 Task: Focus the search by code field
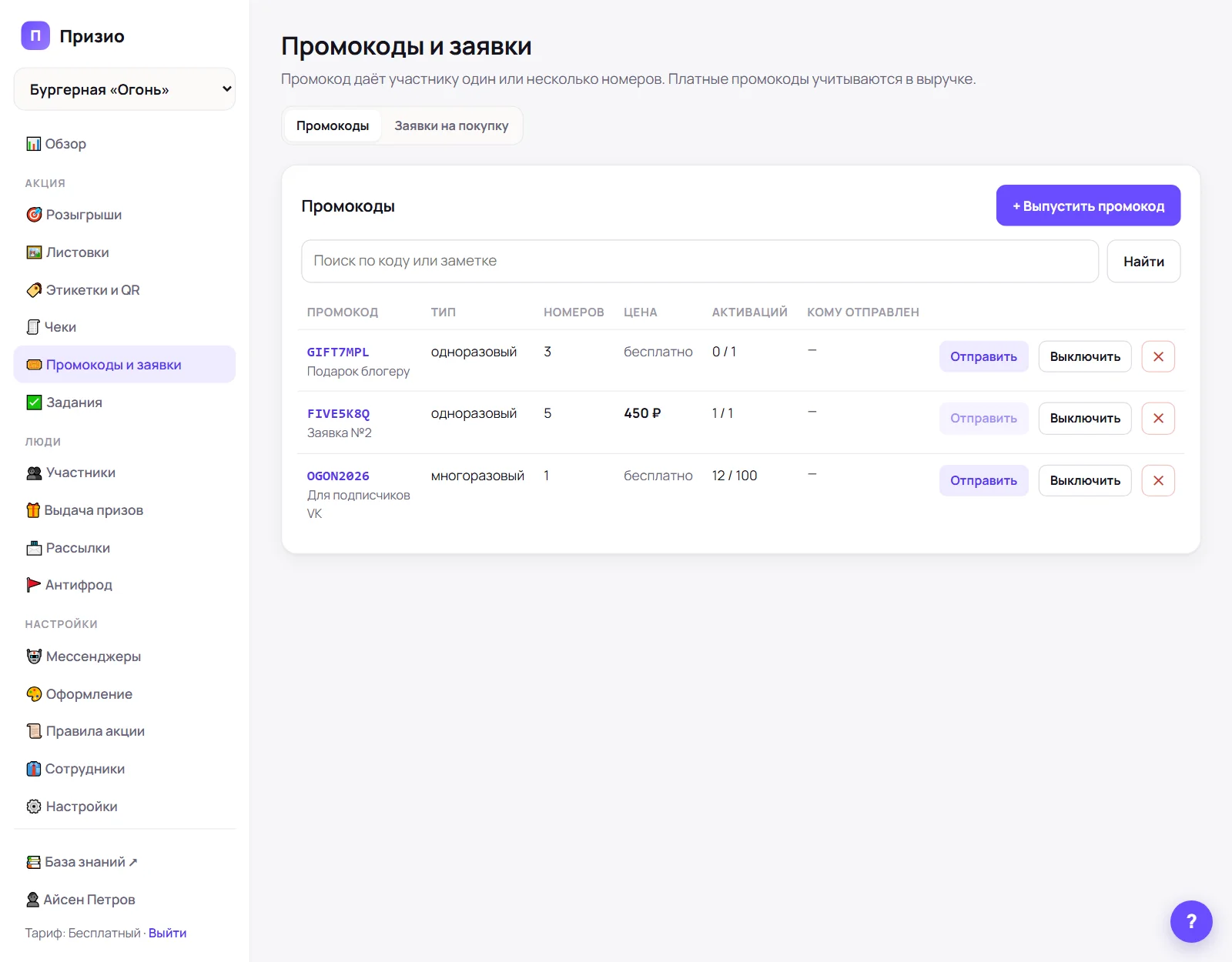coord(700,262)
